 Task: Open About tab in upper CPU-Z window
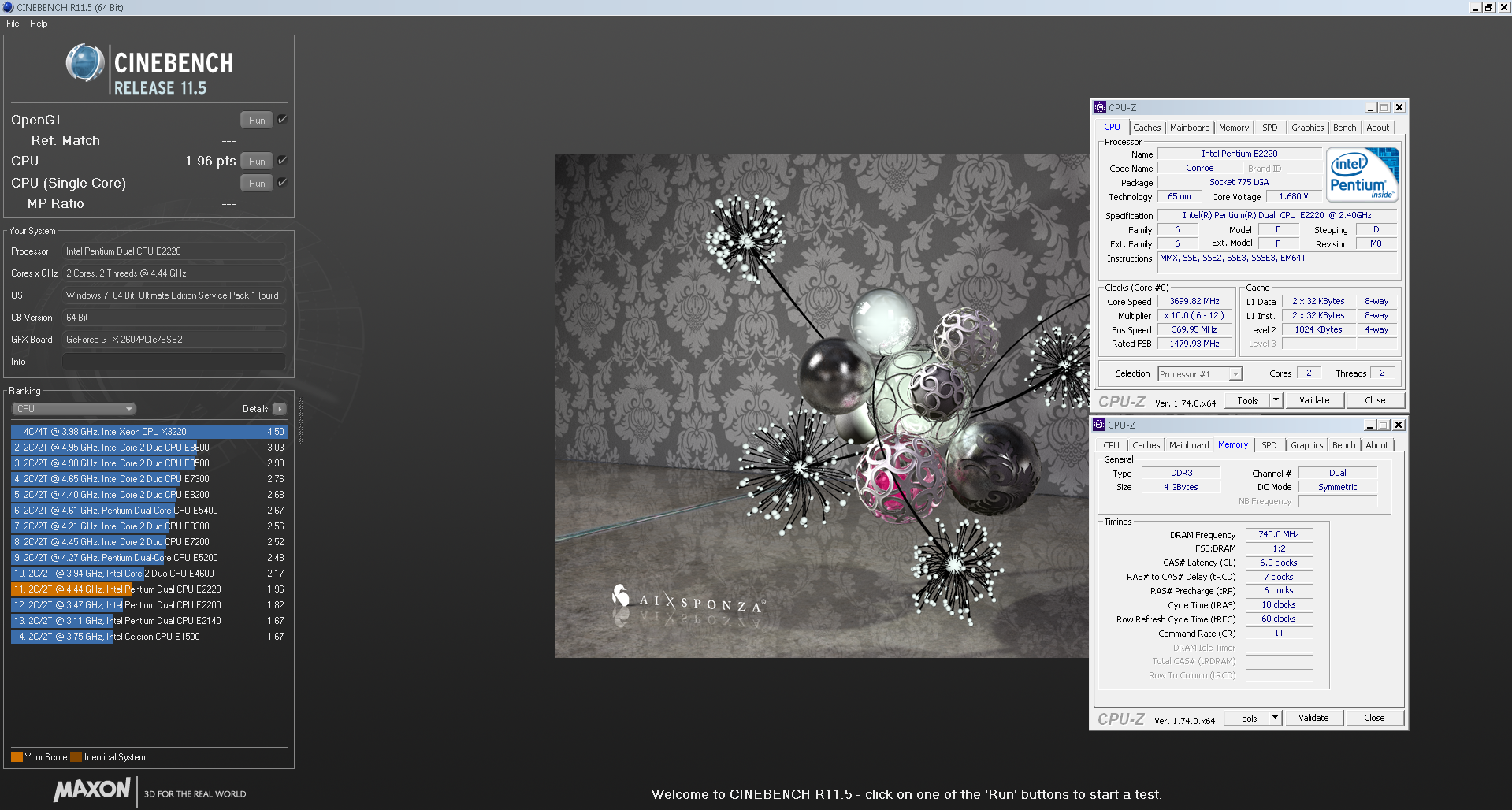(1377, 128)
